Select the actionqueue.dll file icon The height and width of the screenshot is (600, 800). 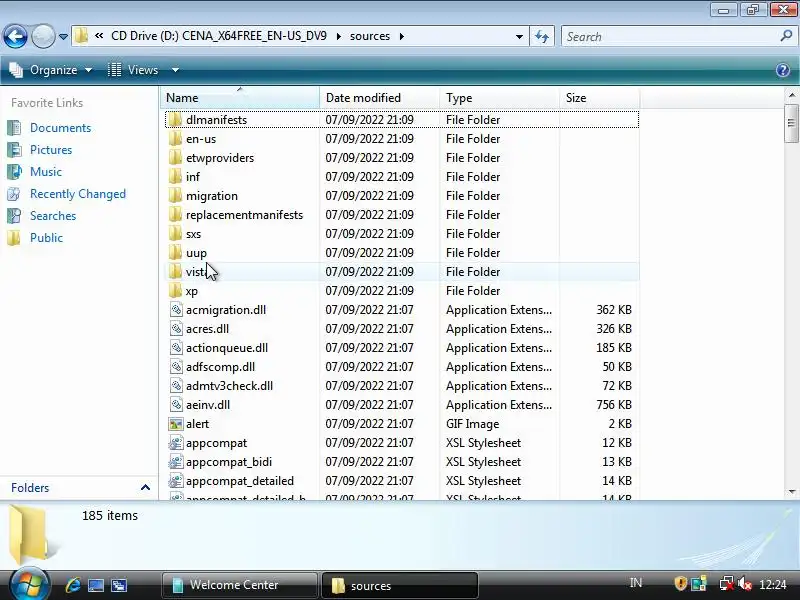click(x=176, y=348)
